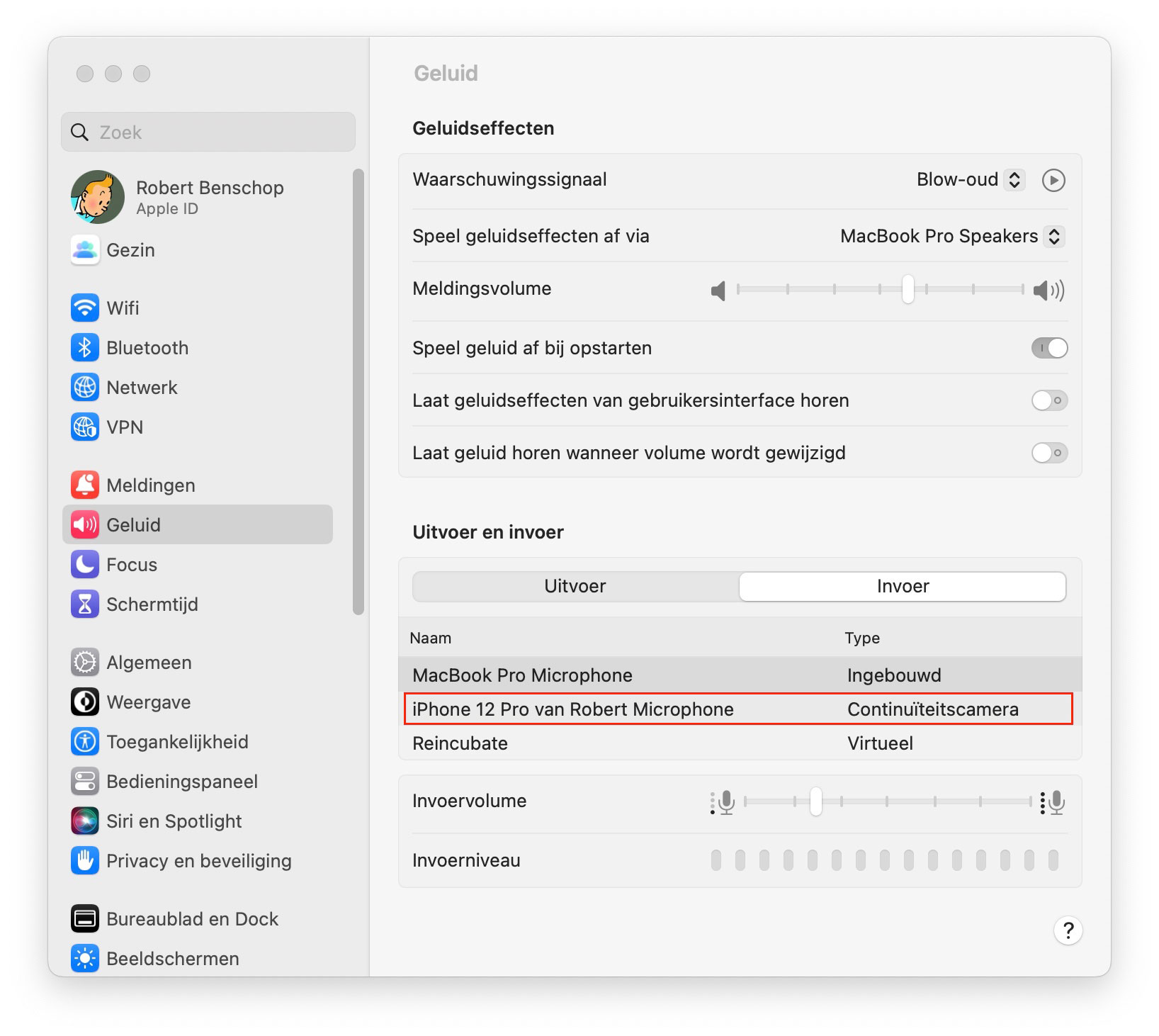Click the Geluidseffecten section heading
Screen dimensions: 1159x1036
click(483, 128)
